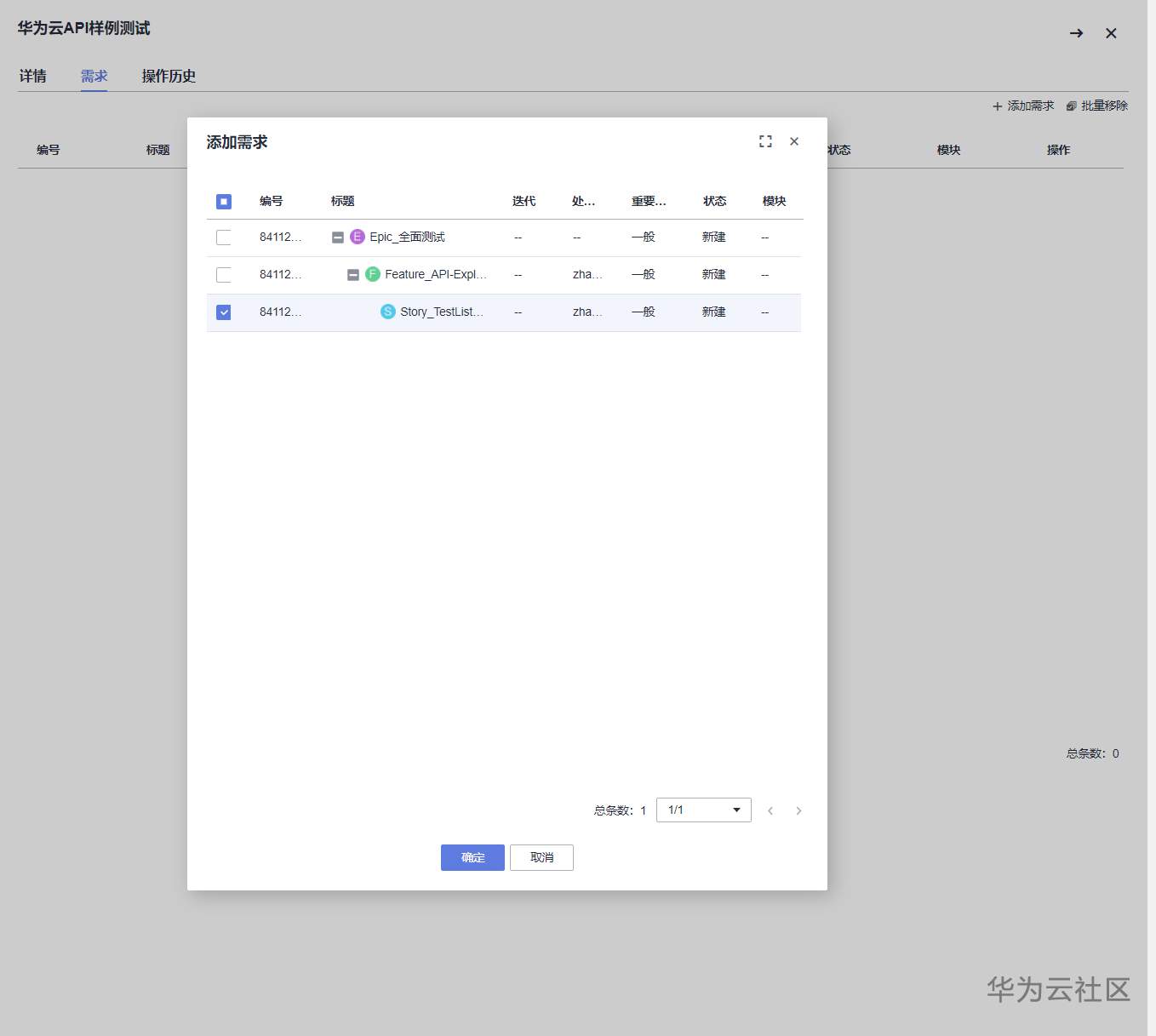Click the plus icon next to 添加需求
1156x1036 pixels.
coord(998,106)
